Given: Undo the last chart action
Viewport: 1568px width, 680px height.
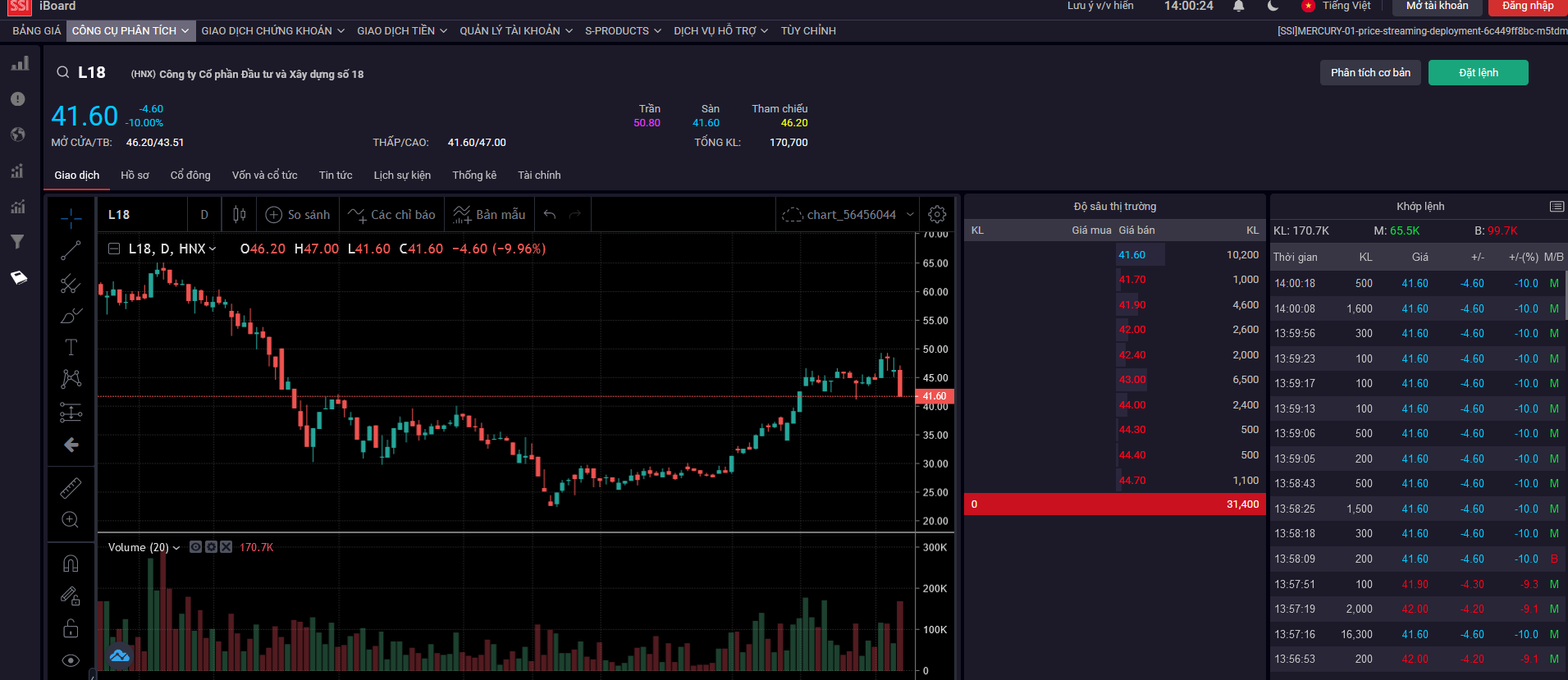Looking at the screenshot, I should pyautogui.click(x=550, y=215).
